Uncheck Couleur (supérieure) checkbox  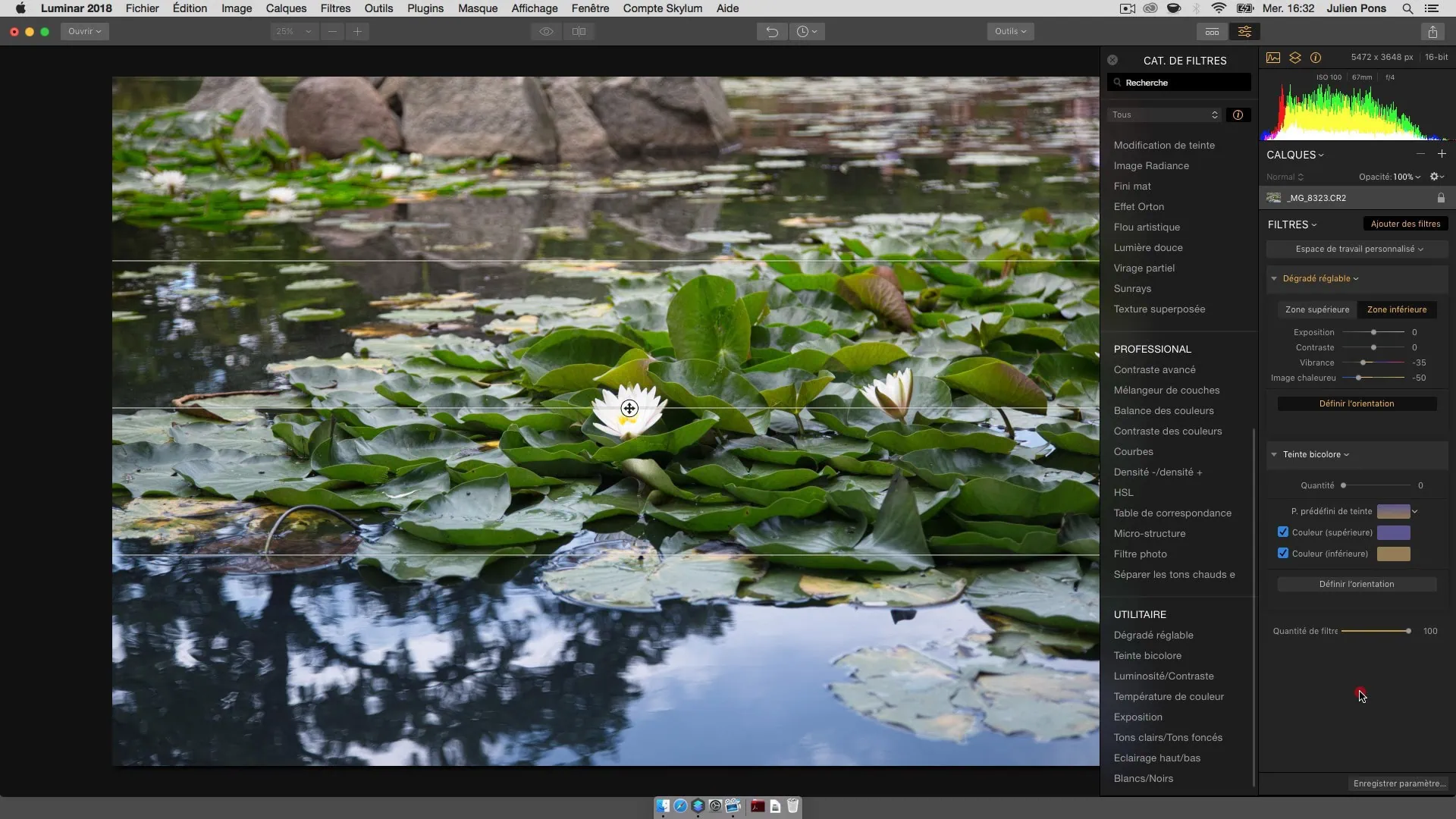(x=1283, y=532)
